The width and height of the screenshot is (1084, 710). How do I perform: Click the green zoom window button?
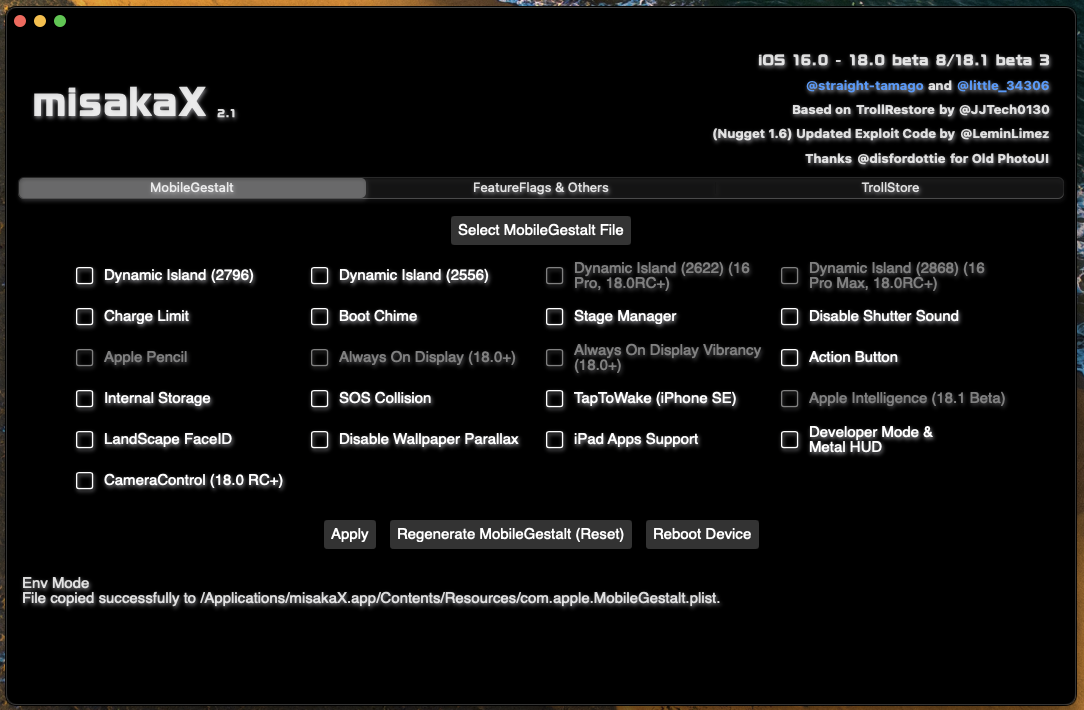(x=60, y=21)
